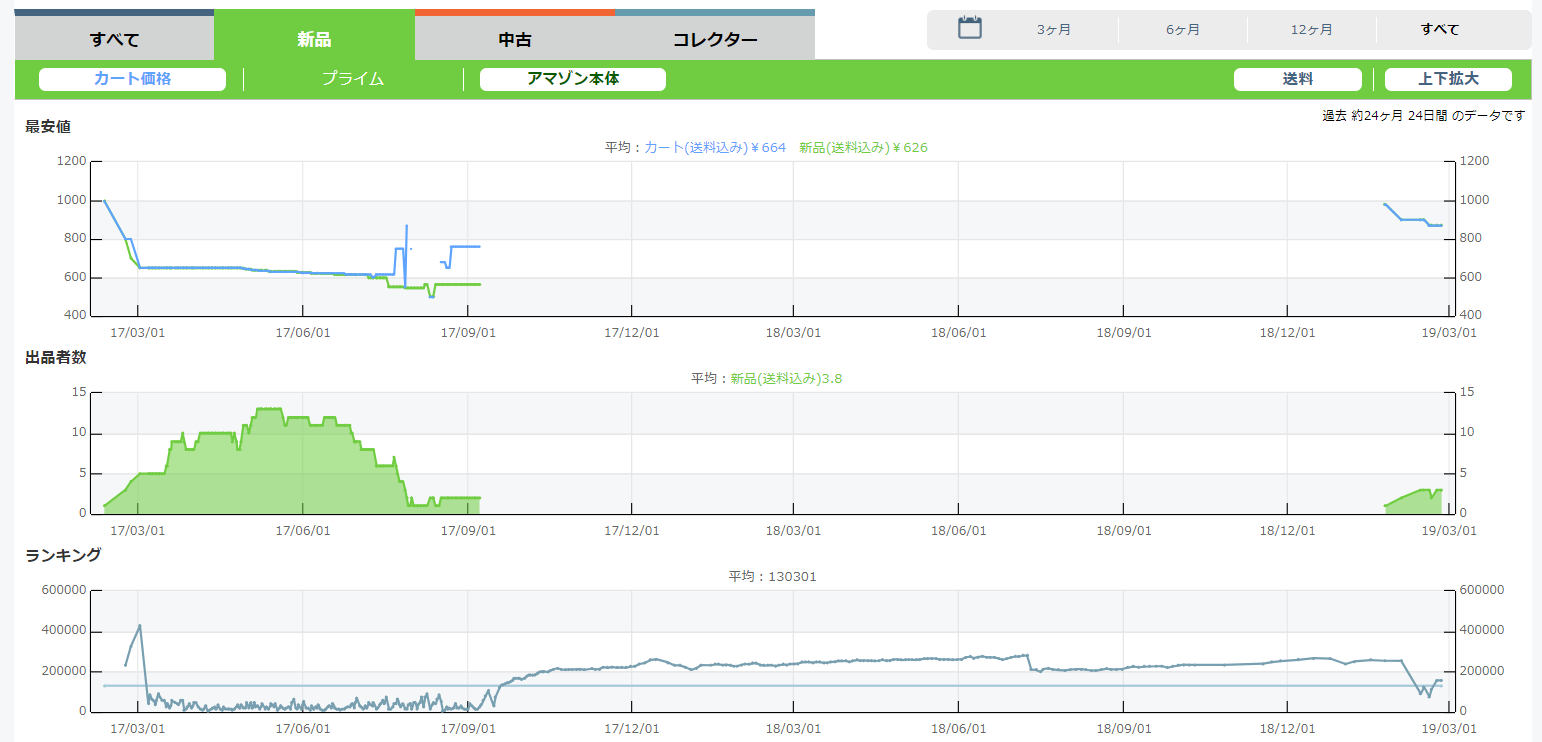
Task: Click the 上下拡大 vertical zoom button
Action: pos(1447,79)
